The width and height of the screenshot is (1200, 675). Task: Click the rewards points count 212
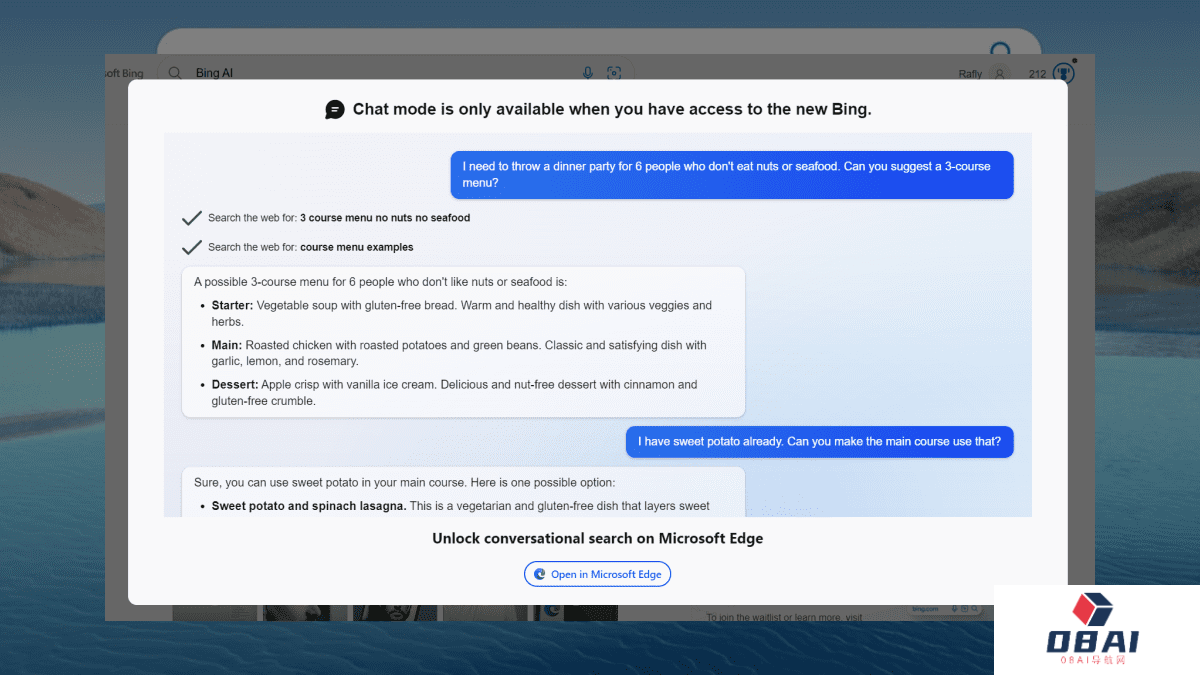(1037, 73)
